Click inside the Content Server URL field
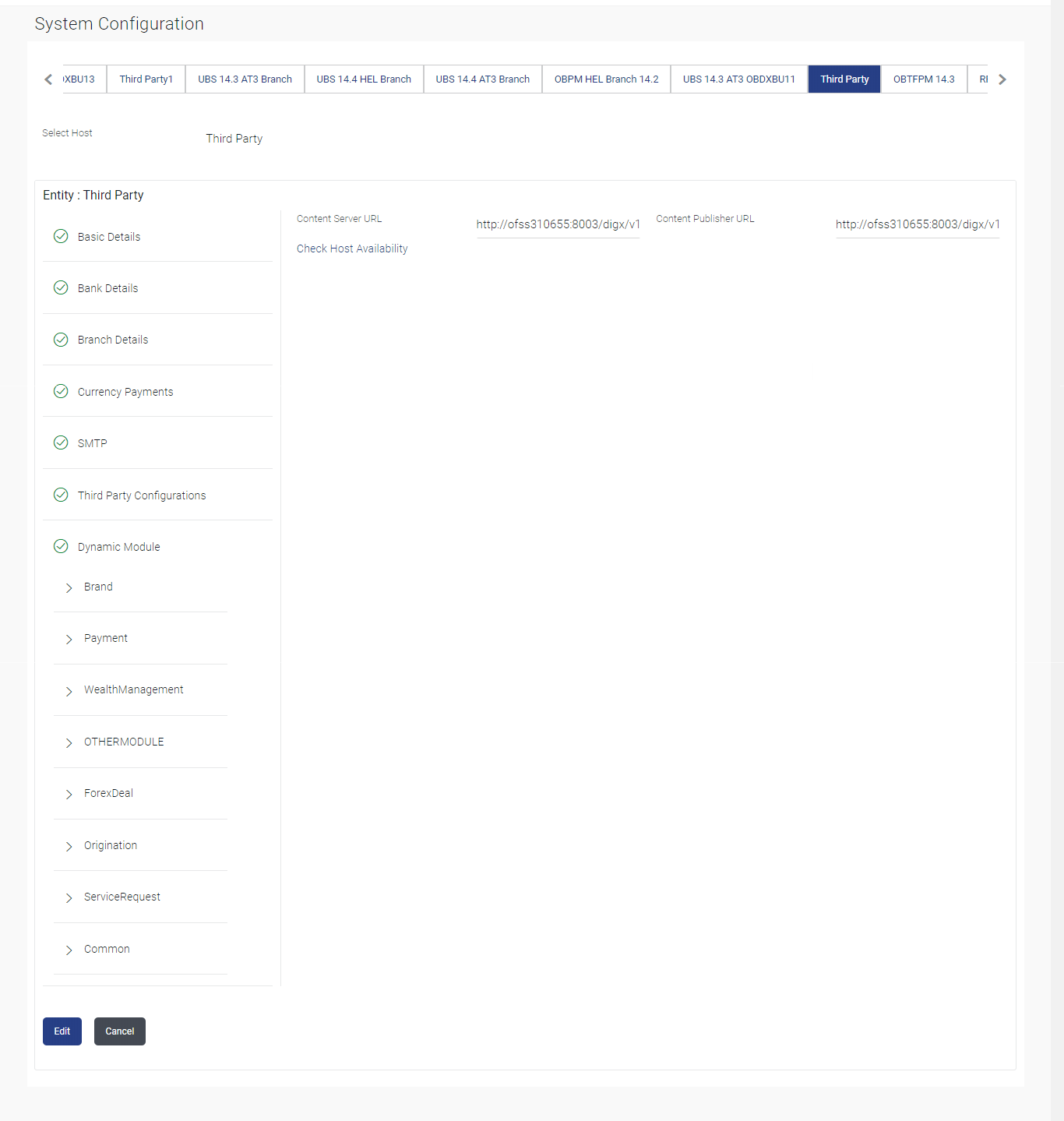The height and width of the screenshot is (1121, 1064). (x=558, y=224)
